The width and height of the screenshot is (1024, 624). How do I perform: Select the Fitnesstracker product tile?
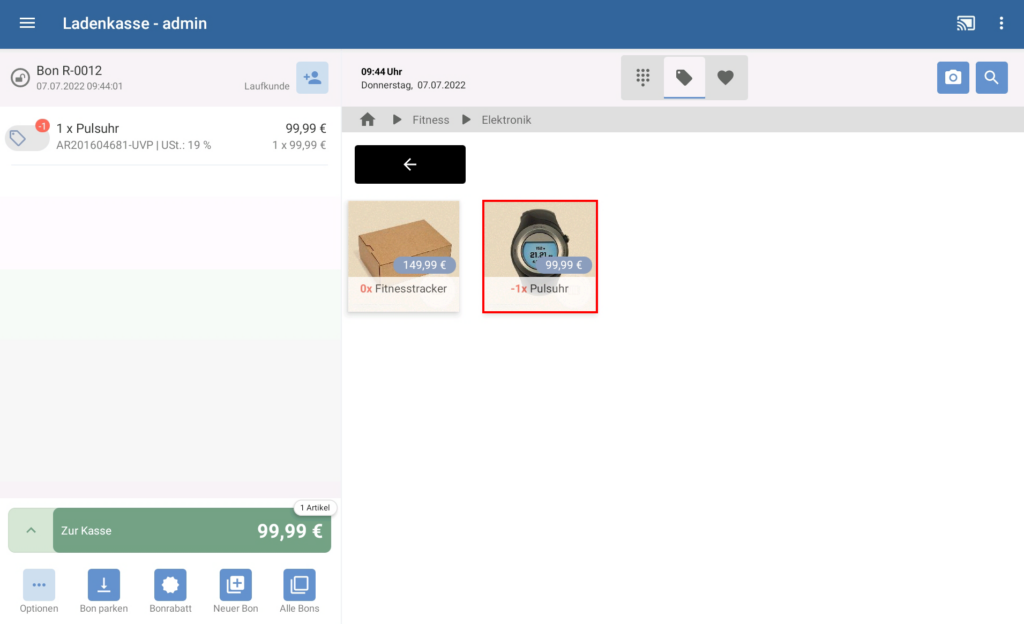tap(403, 255)
